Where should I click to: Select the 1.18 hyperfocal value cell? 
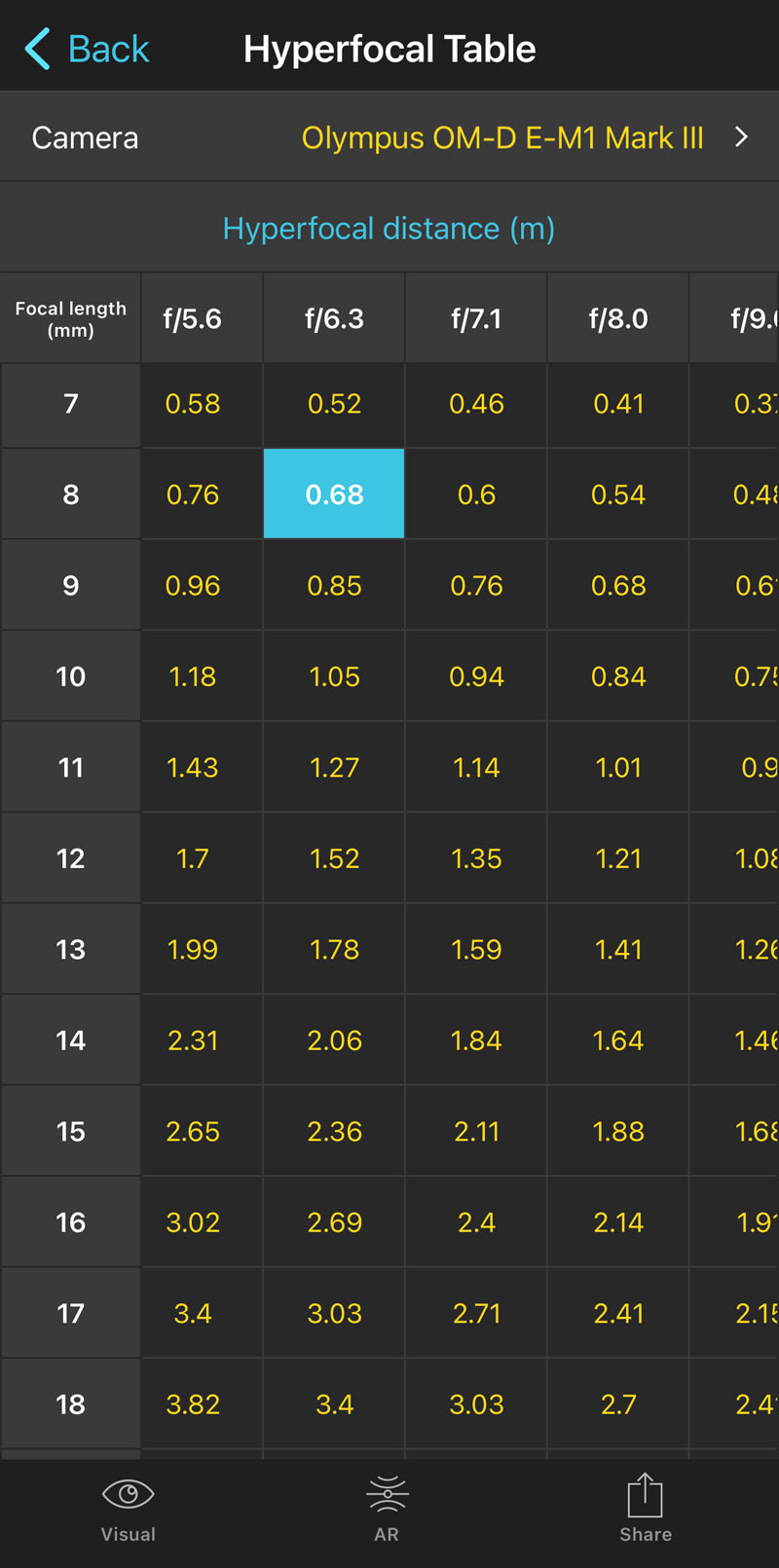point(193,676)
